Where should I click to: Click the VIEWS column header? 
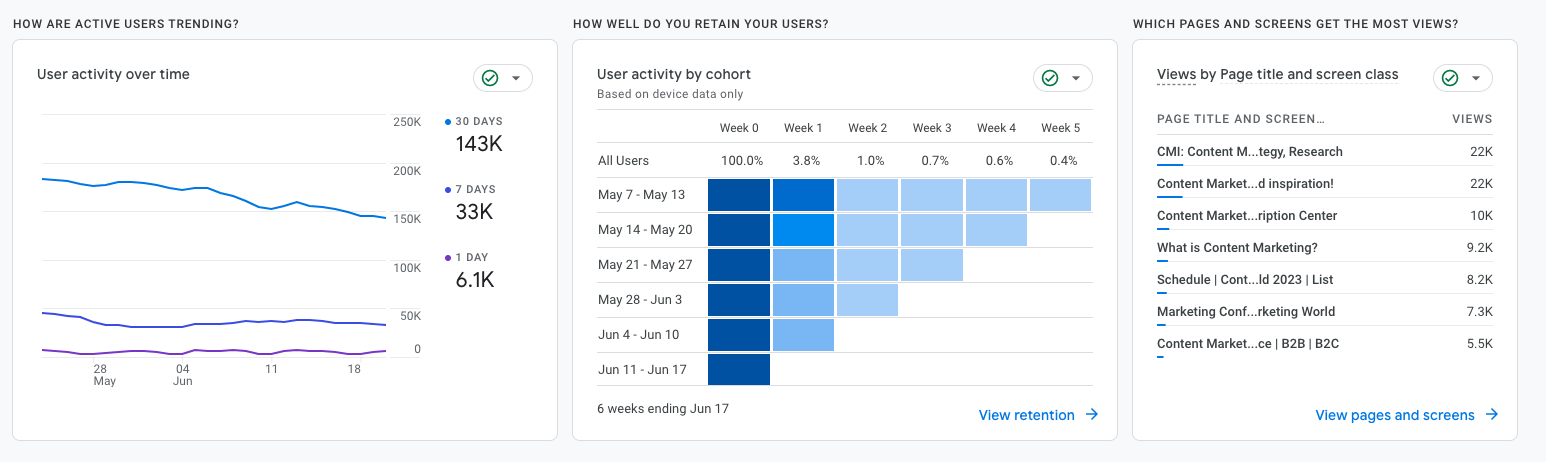point(1472,119)
